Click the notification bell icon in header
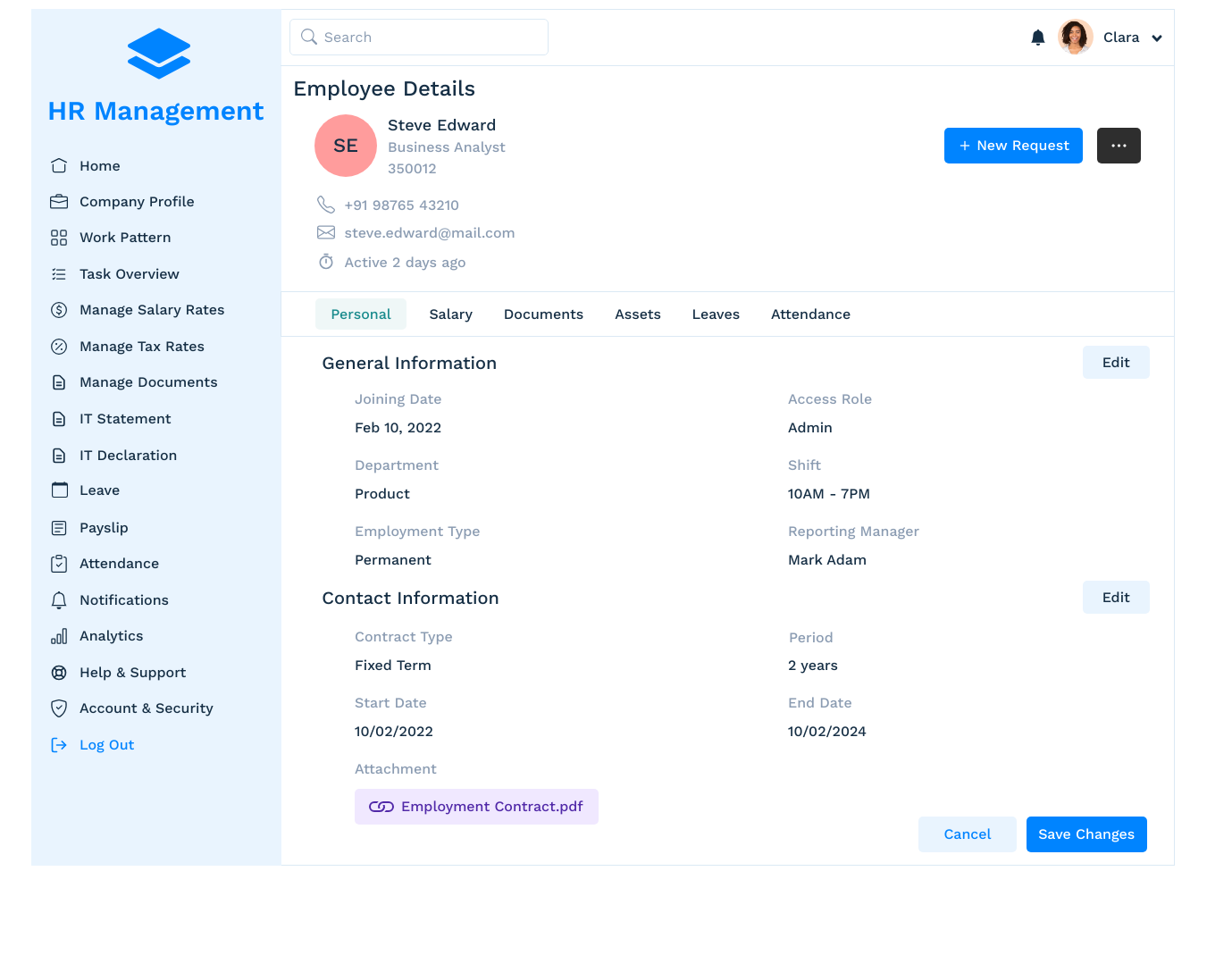This screenshot has height=955, width=1232. 1037,38
